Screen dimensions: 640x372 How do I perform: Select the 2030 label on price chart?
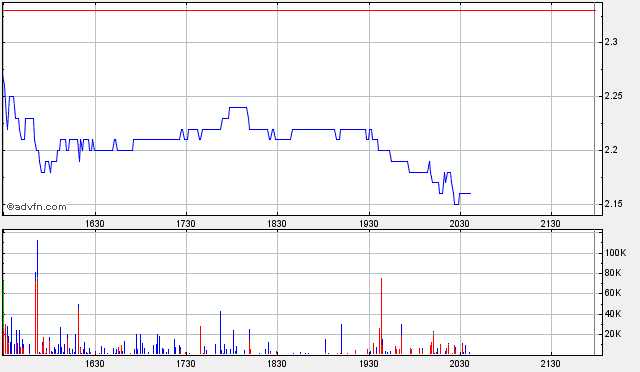coord(460,224)
